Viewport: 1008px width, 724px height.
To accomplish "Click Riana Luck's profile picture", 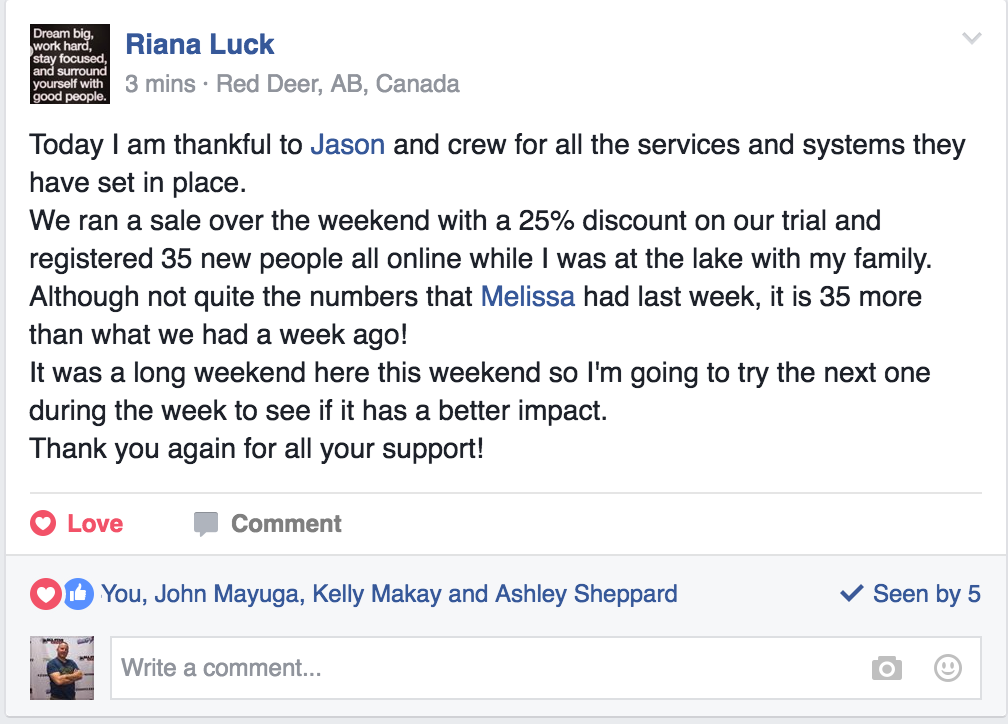I will click(69, 64).
